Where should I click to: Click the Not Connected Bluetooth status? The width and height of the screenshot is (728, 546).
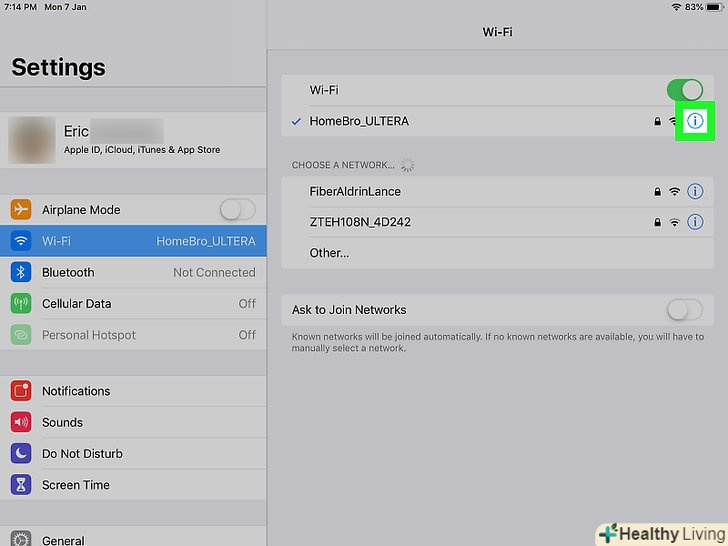(214, 273)
